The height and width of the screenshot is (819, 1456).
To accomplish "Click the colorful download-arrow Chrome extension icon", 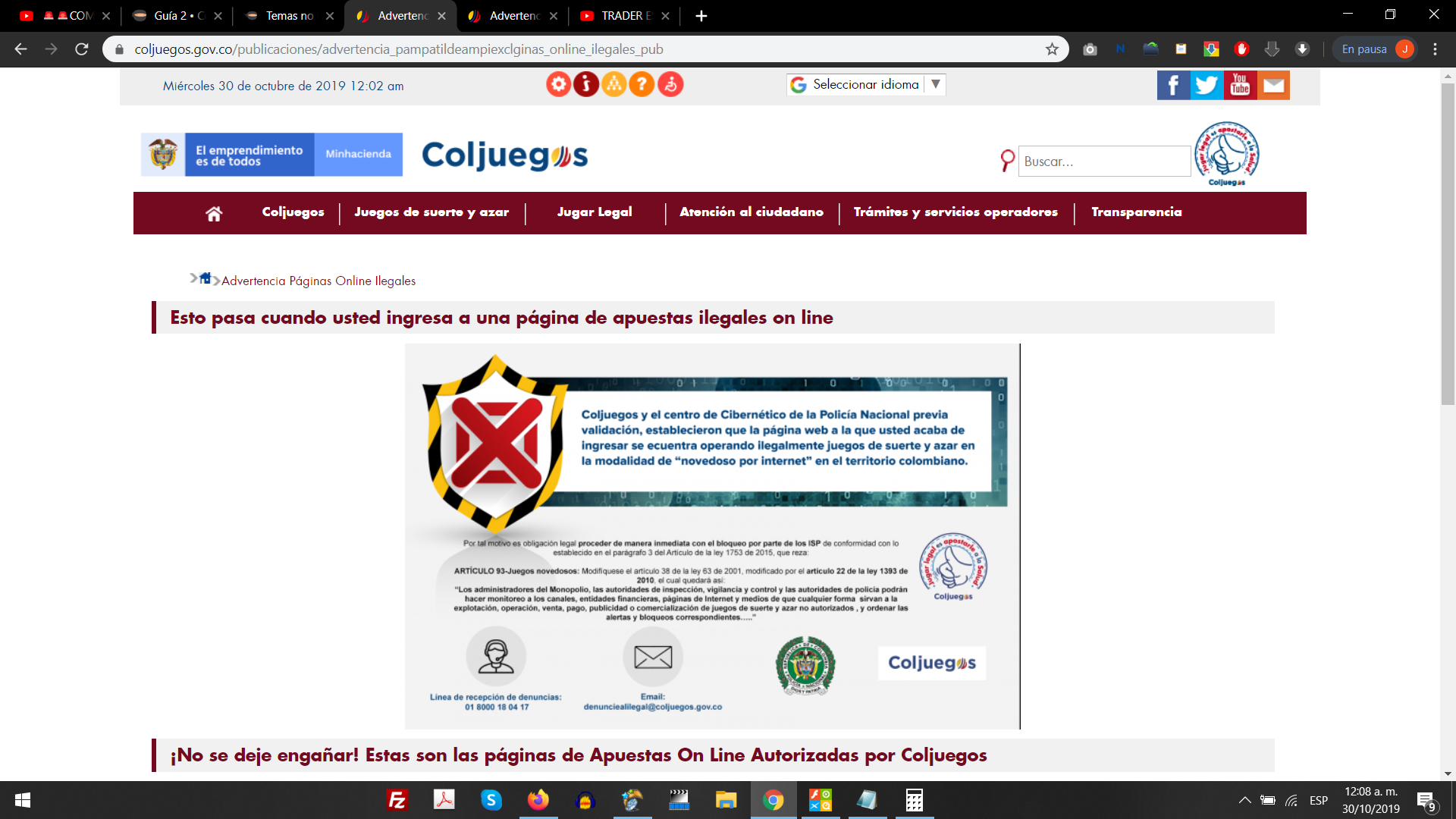I will tap(1211, 49).
